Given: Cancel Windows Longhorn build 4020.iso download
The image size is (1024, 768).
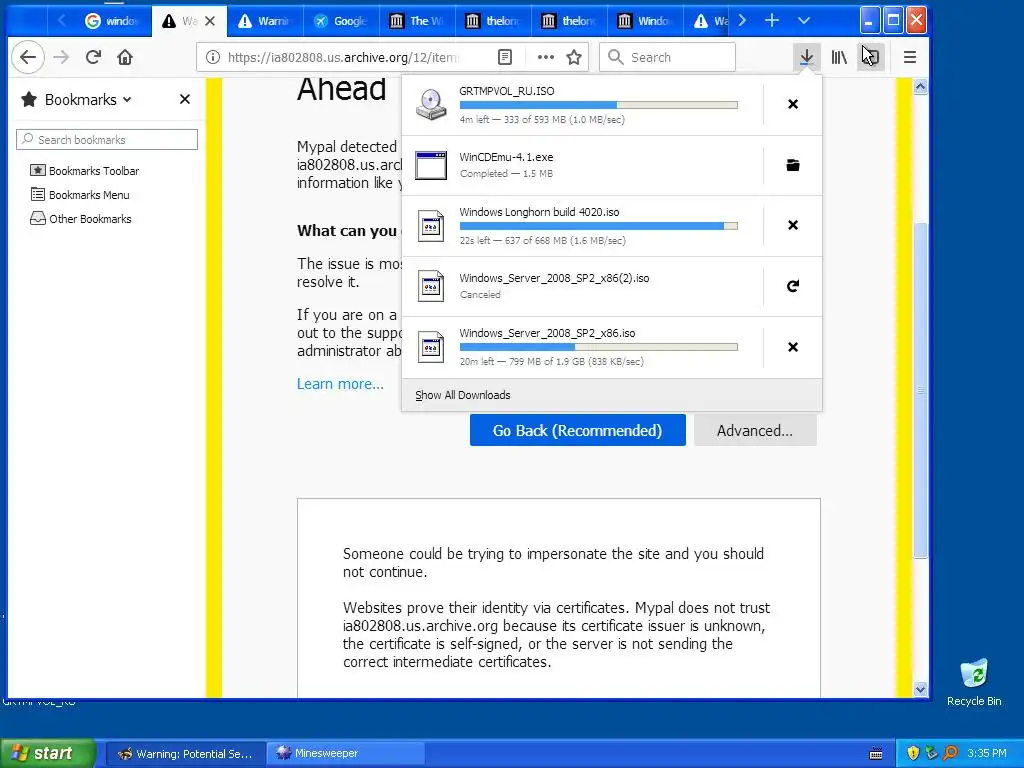Looking at the screenshot, I should coord(793,225).
